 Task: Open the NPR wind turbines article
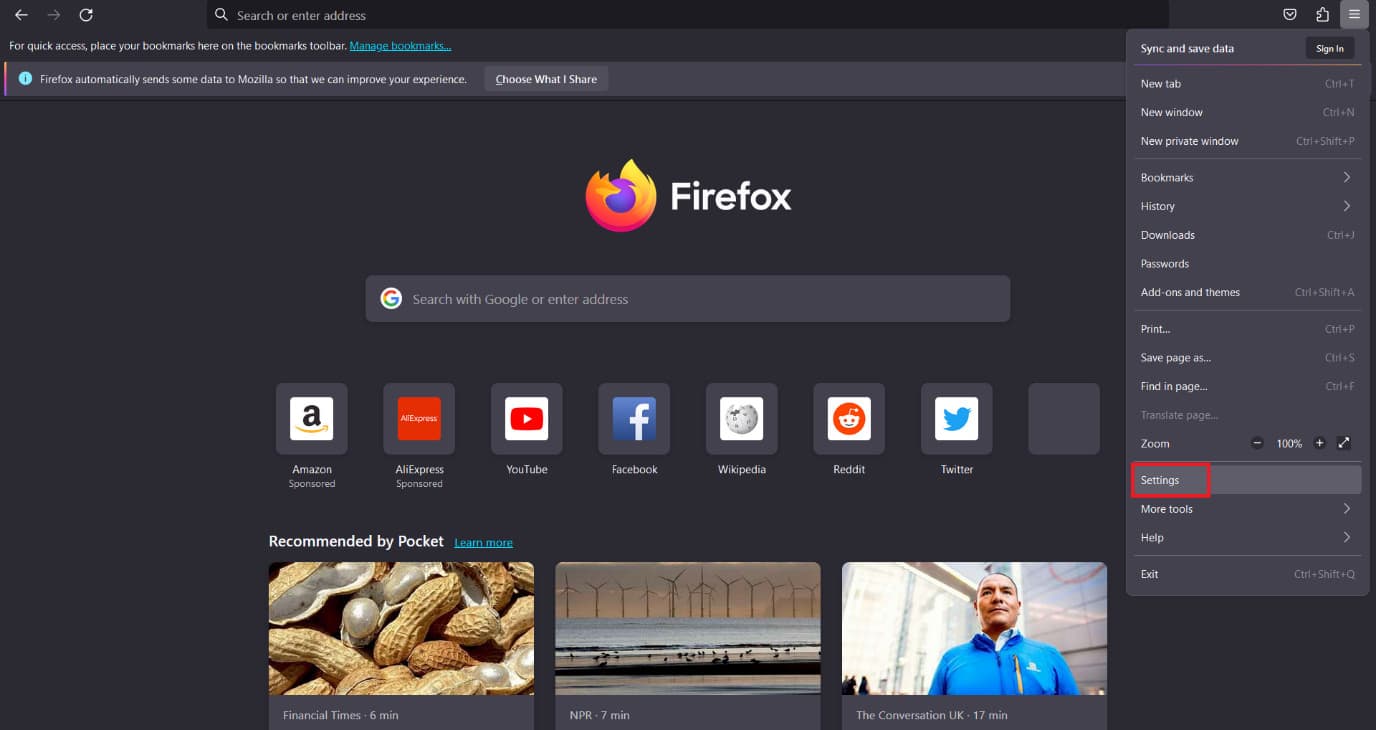(x=688, y=628)
